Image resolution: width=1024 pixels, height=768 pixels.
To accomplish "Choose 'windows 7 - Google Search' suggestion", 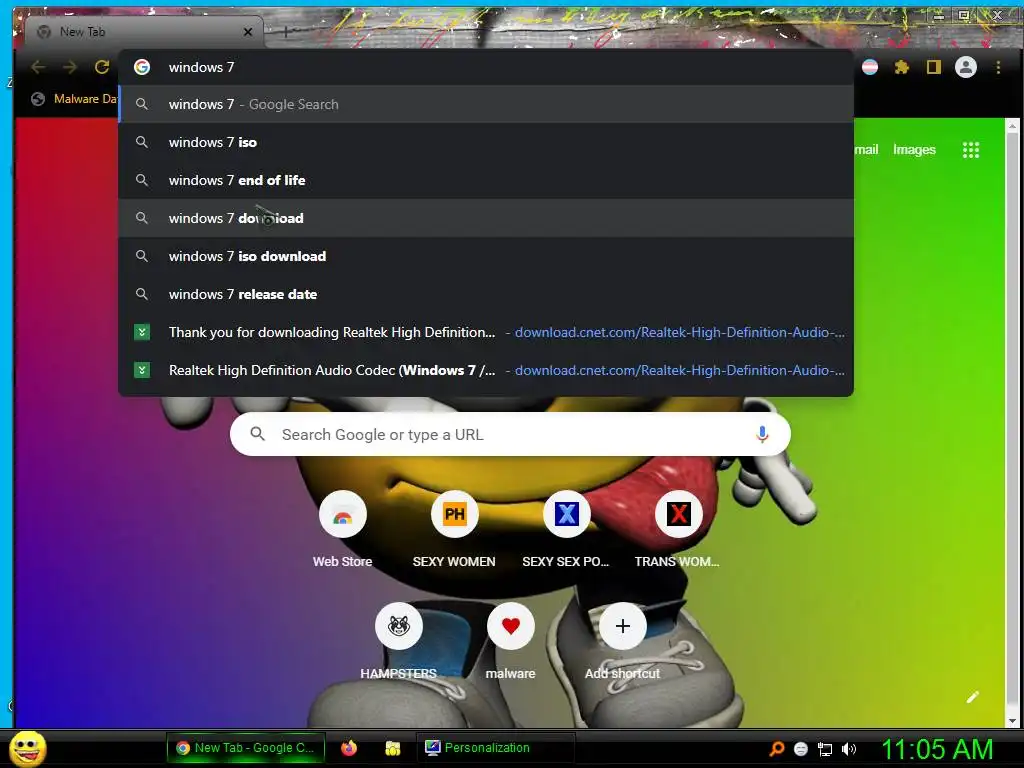I will [486, 104].
